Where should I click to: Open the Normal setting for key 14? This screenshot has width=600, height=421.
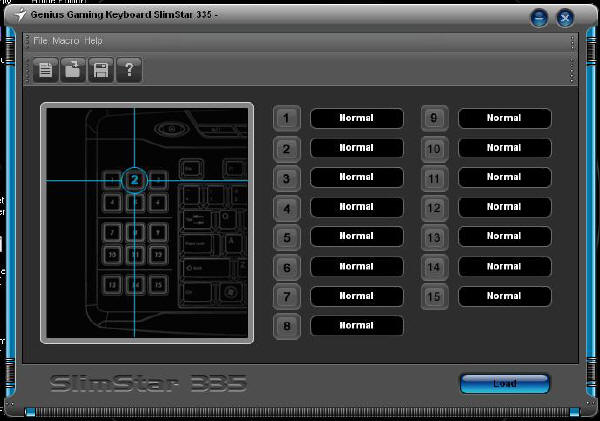(x=504, y=267)
